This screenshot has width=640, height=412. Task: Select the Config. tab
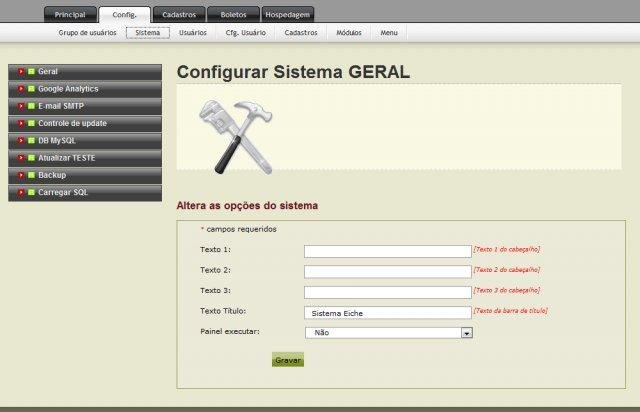click(x=124, y=15)
